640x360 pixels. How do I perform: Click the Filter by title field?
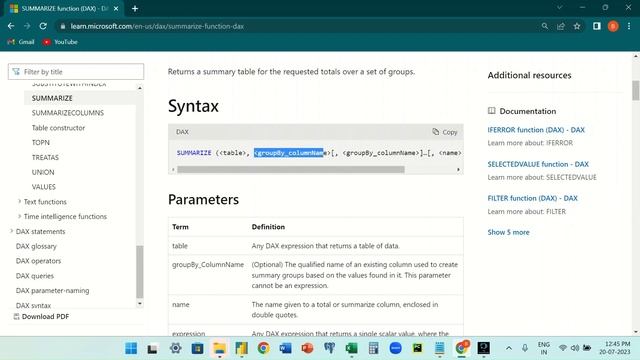(x=76, y=72)
